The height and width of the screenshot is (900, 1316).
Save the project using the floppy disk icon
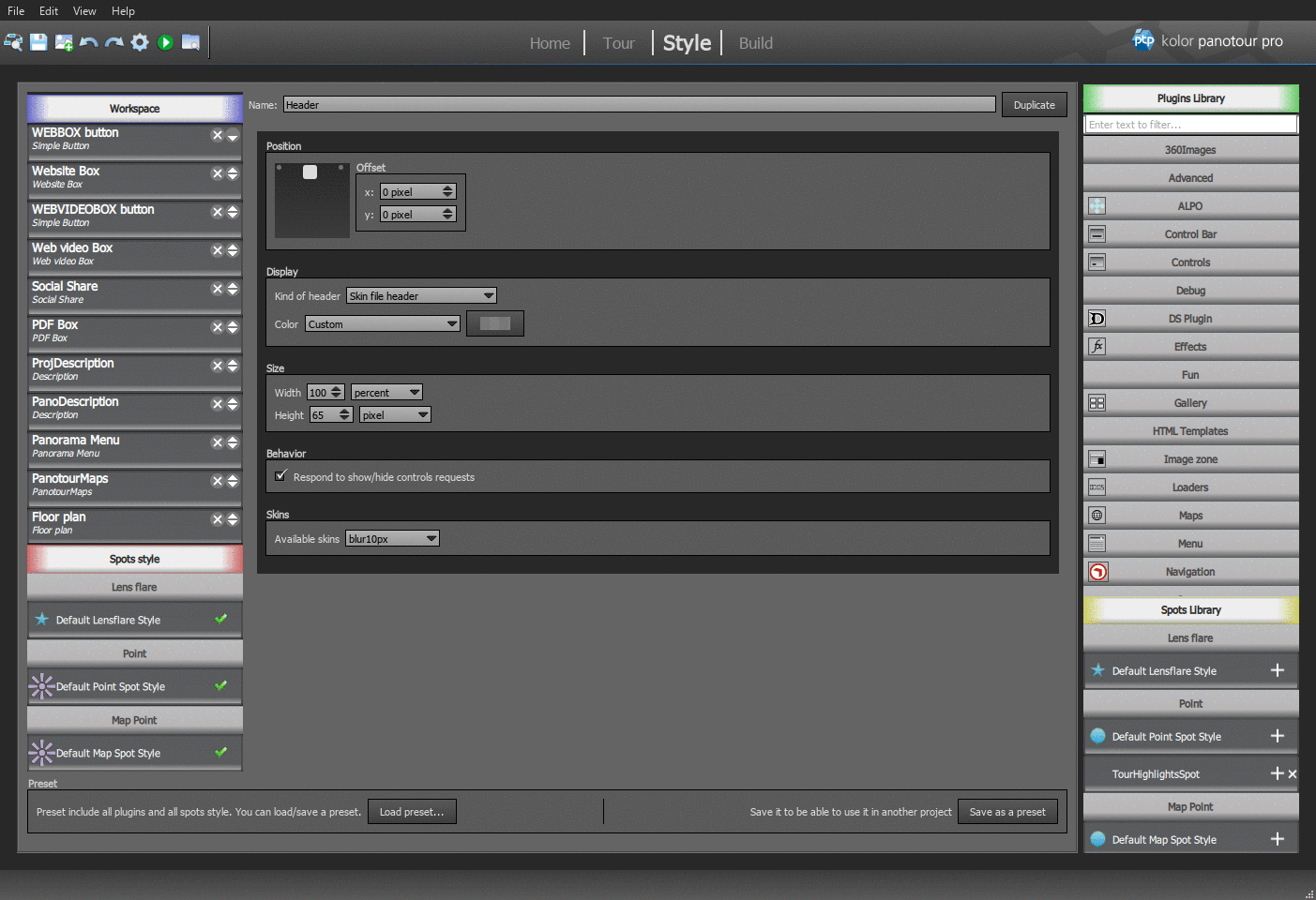point(38,42)
